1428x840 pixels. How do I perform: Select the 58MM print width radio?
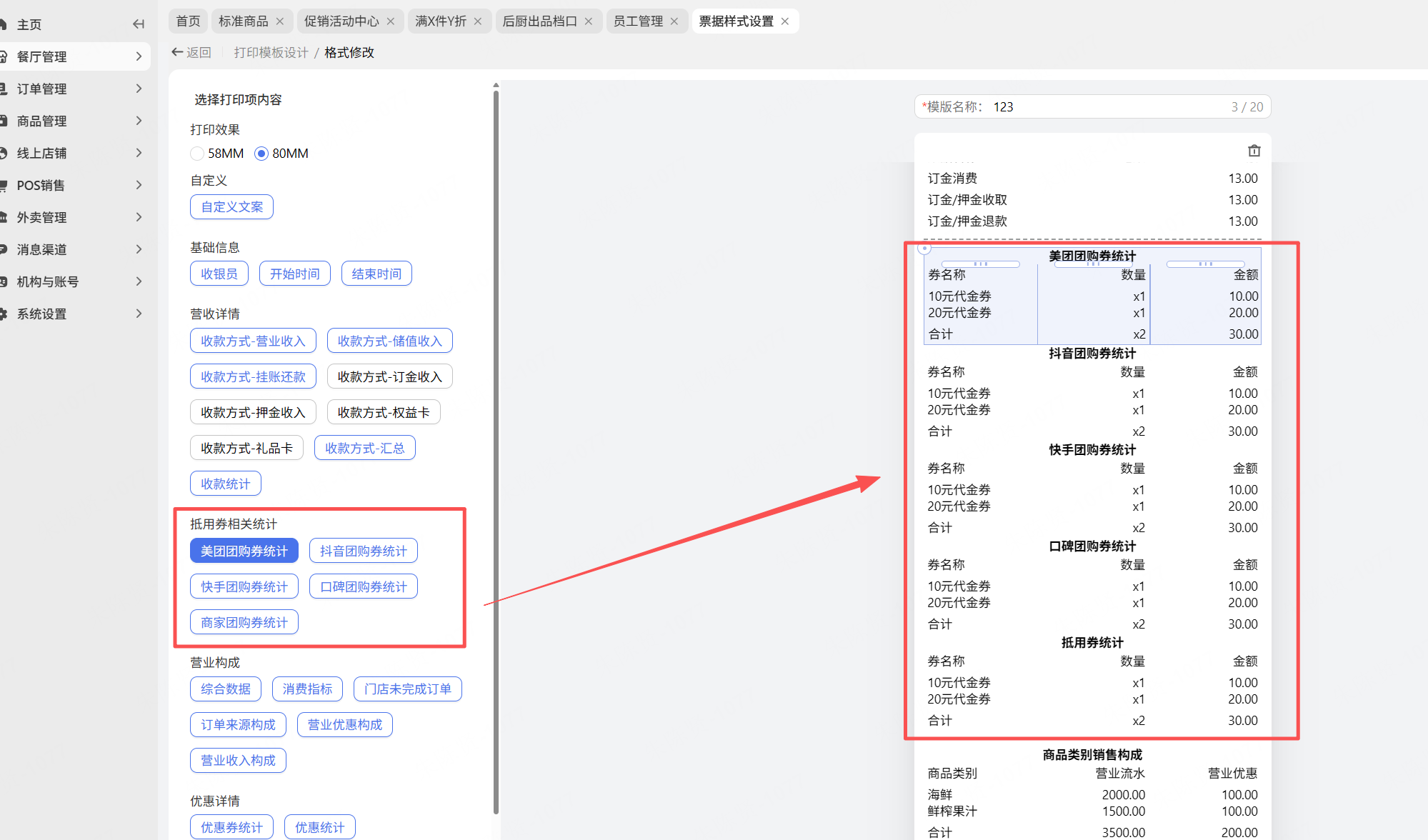pos(197,154)
